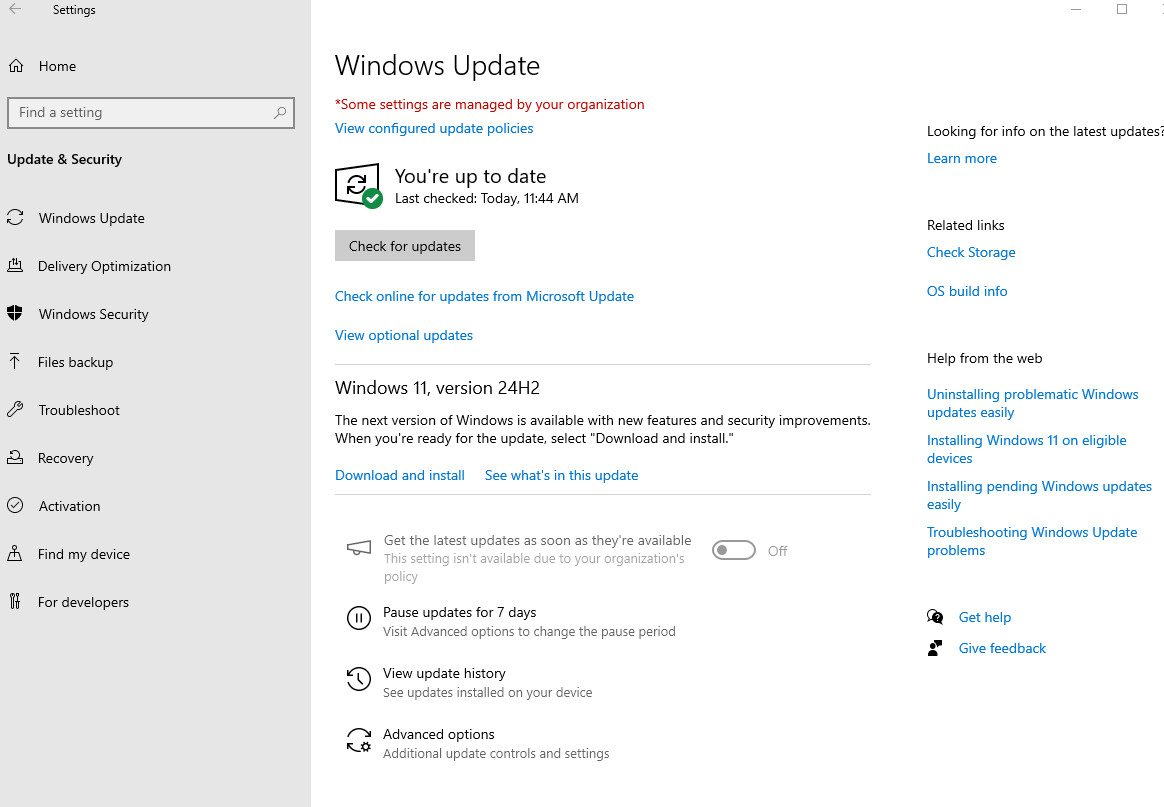The image size is (1164, 807).
Task: Open For developers settings
Action: (x=83, y=602)
